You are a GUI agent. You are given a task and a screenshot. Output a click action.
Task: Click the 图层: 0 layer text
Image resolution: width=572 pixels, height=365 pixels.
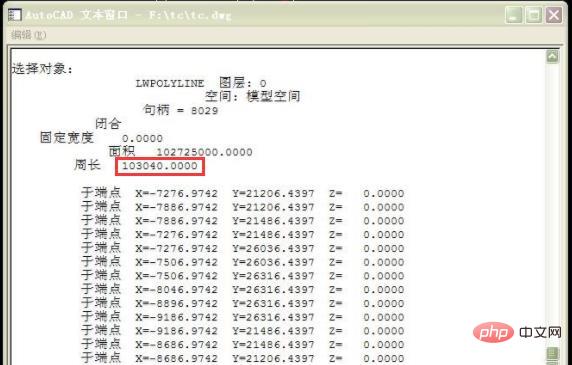click(243, 83)
